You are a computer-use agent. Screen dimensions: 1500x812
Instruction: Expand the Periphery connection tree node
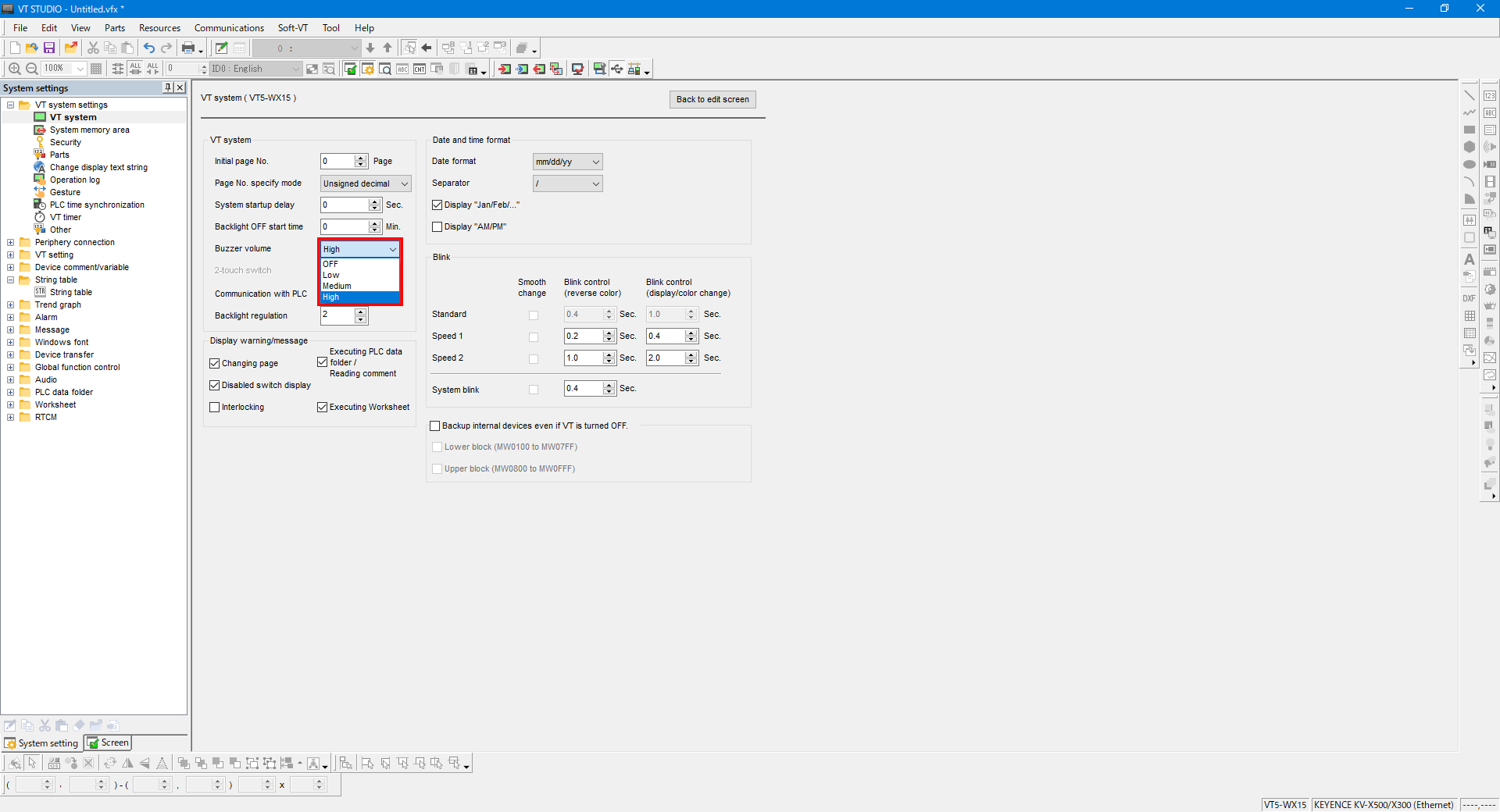pos(11,243)
